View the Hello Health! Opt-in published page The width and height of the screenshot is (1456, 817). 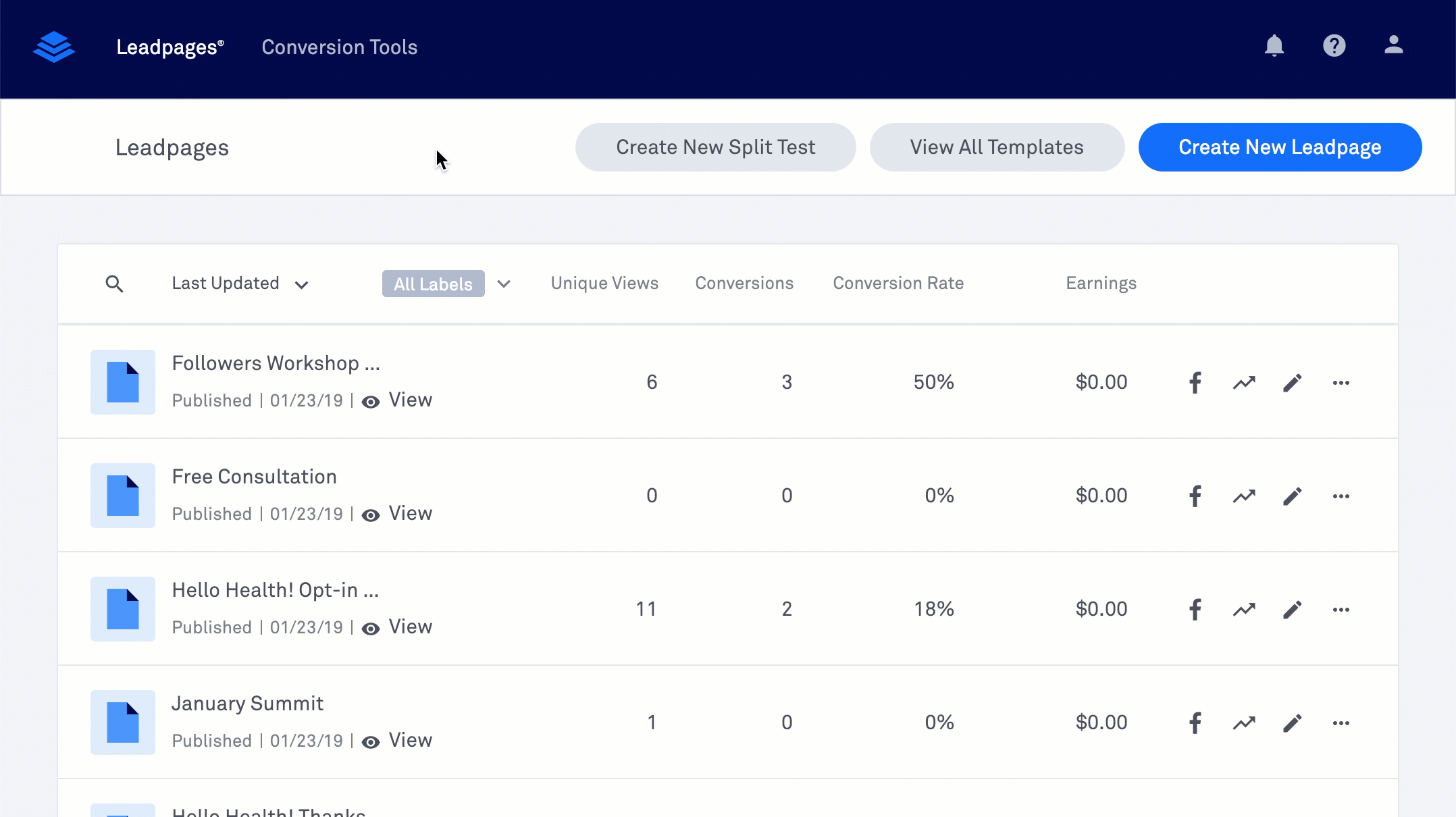tap(398, 627)
